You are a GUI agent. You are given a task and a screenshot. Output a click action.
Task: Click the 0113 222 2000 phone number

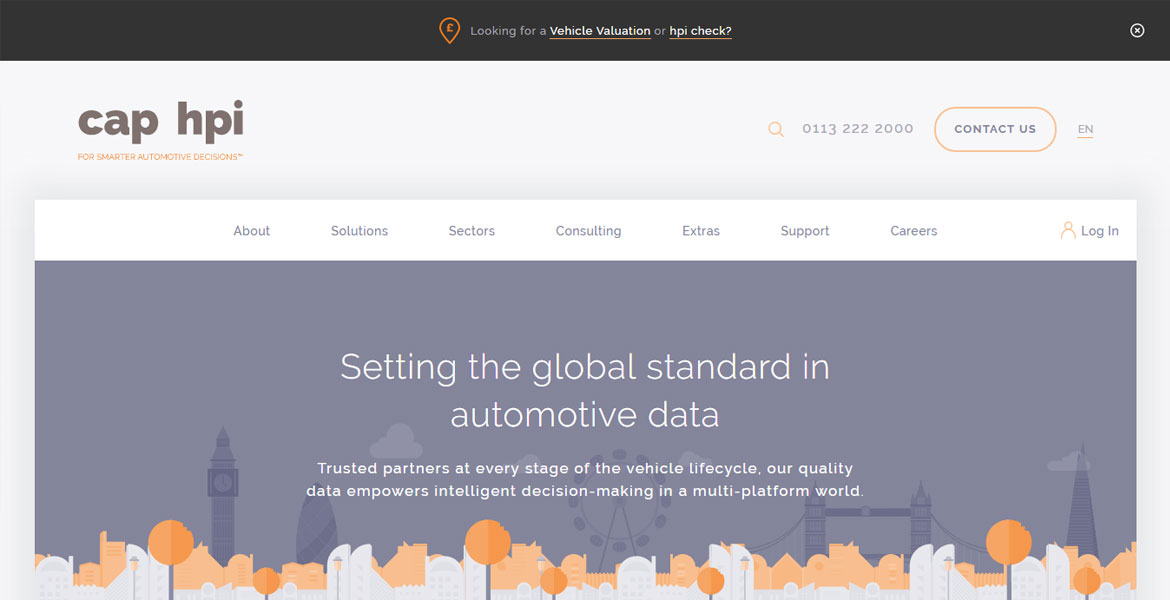point(858,129)
